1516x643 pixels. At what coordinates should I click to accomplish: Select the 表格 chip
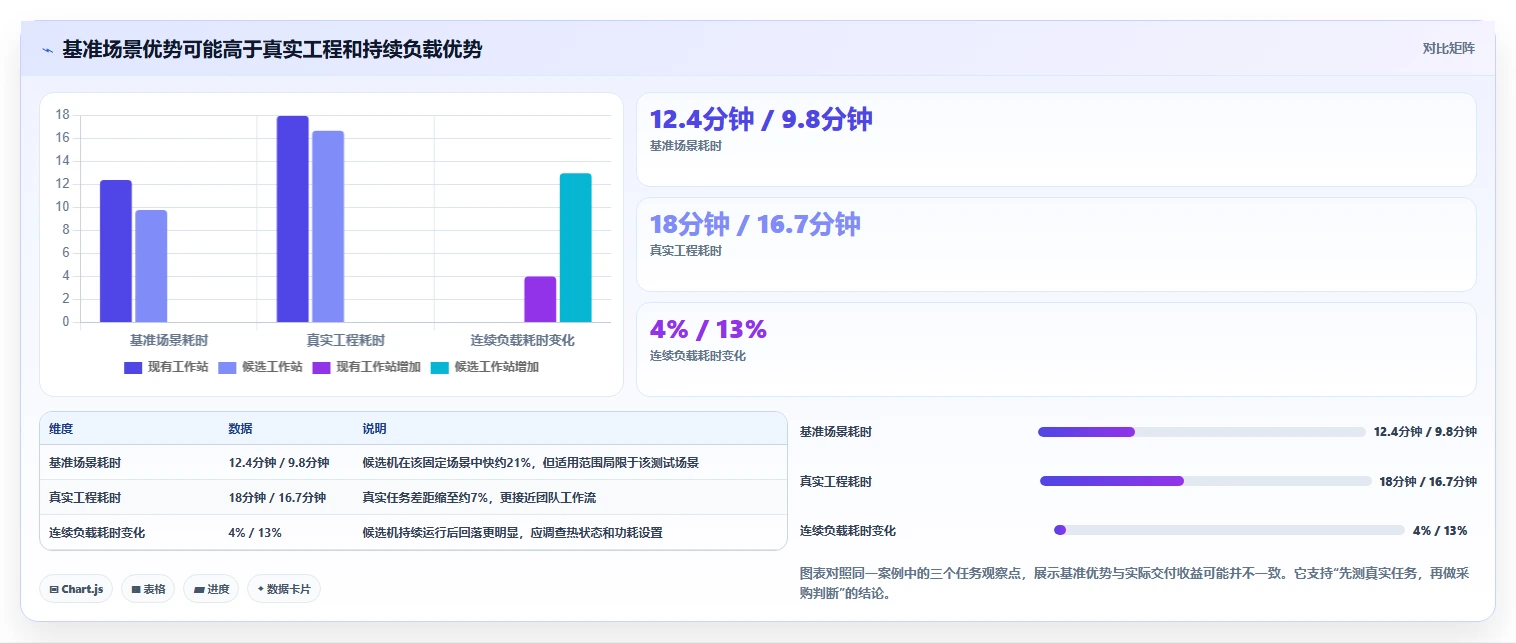click(148, 589)
